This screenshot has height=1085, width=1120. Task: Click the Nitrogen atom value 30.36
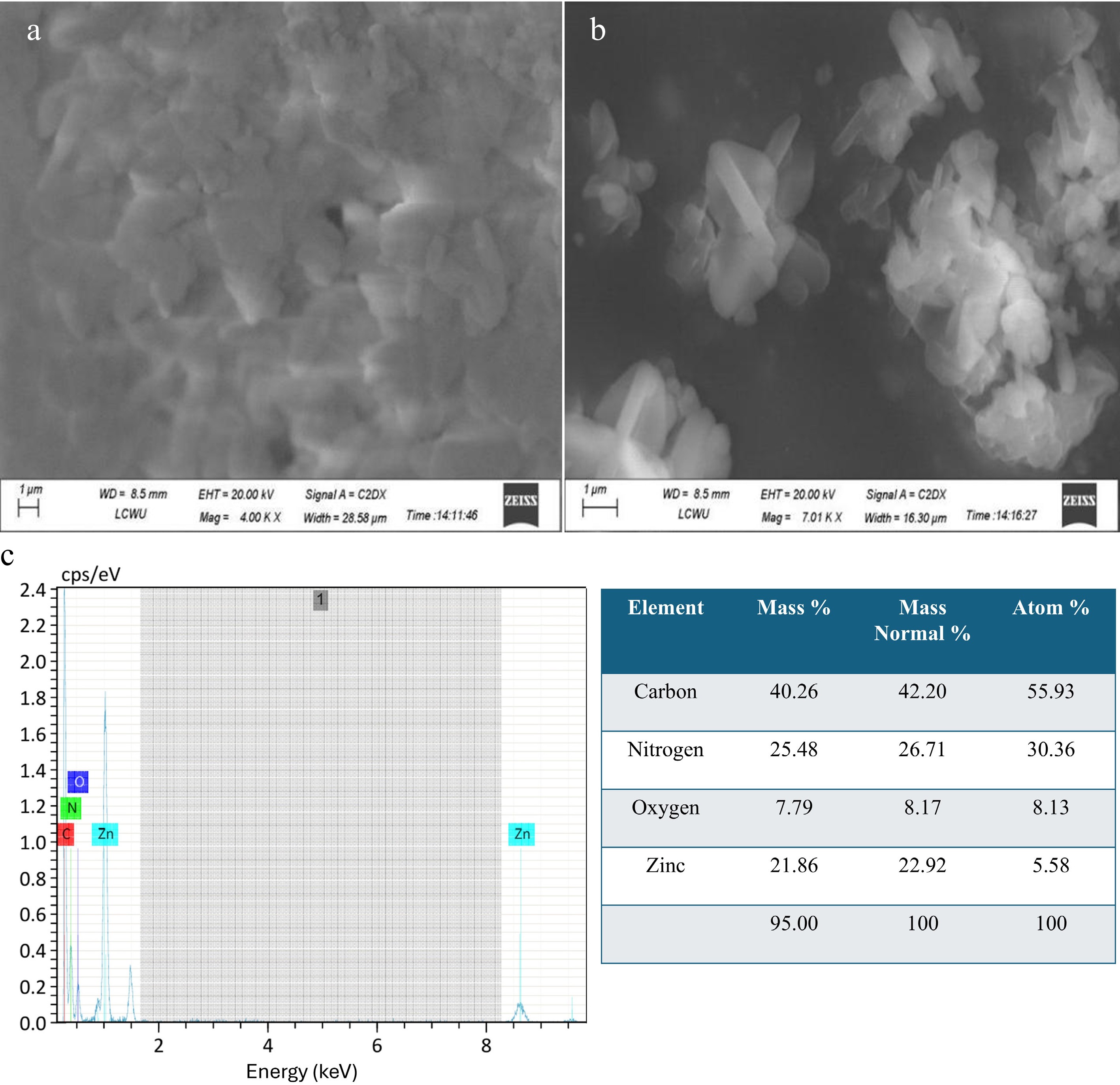coord(1050,750)
